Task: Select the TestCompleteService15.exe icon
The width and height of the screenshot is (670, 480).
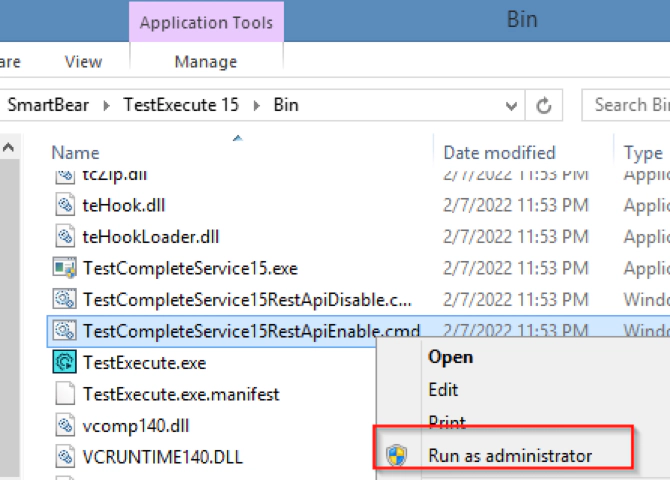Action: tap(65, 268)
